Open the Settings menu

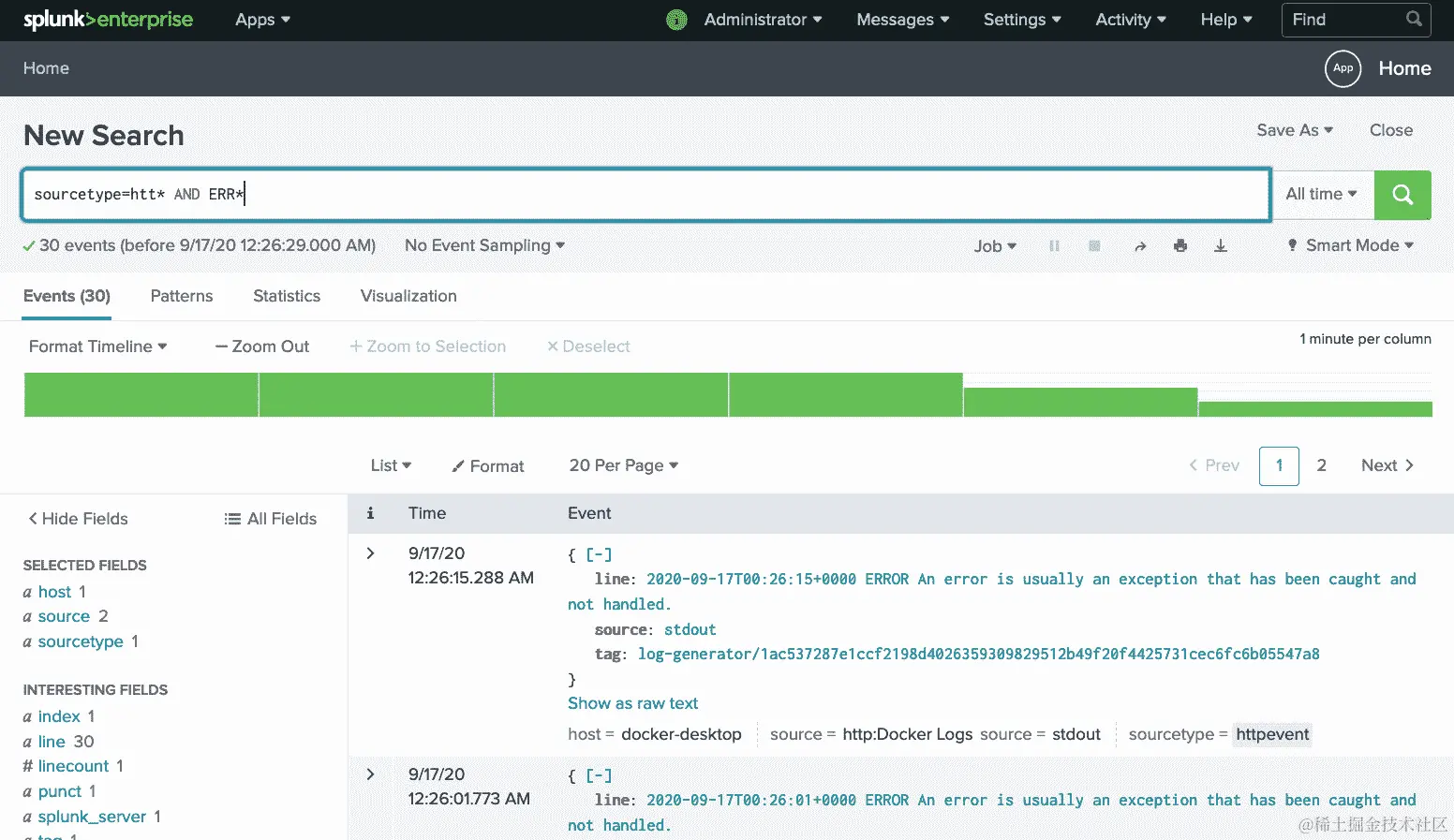1022,20
